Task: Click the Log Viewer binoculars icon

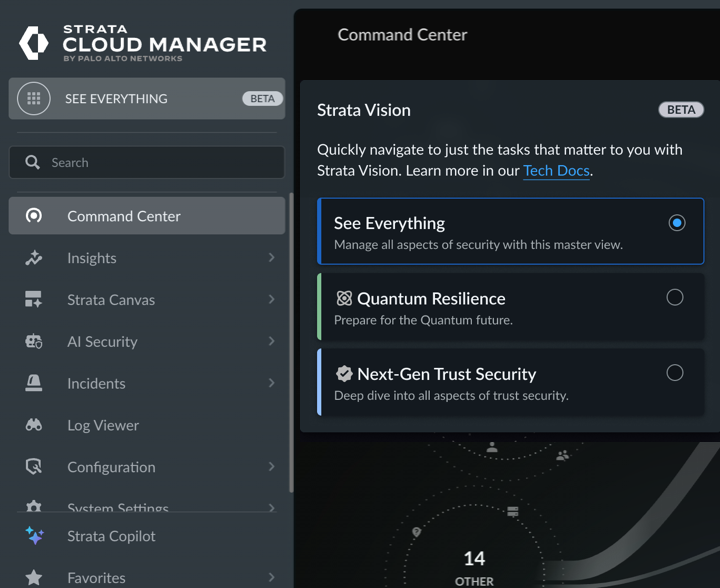Action: 34,425
